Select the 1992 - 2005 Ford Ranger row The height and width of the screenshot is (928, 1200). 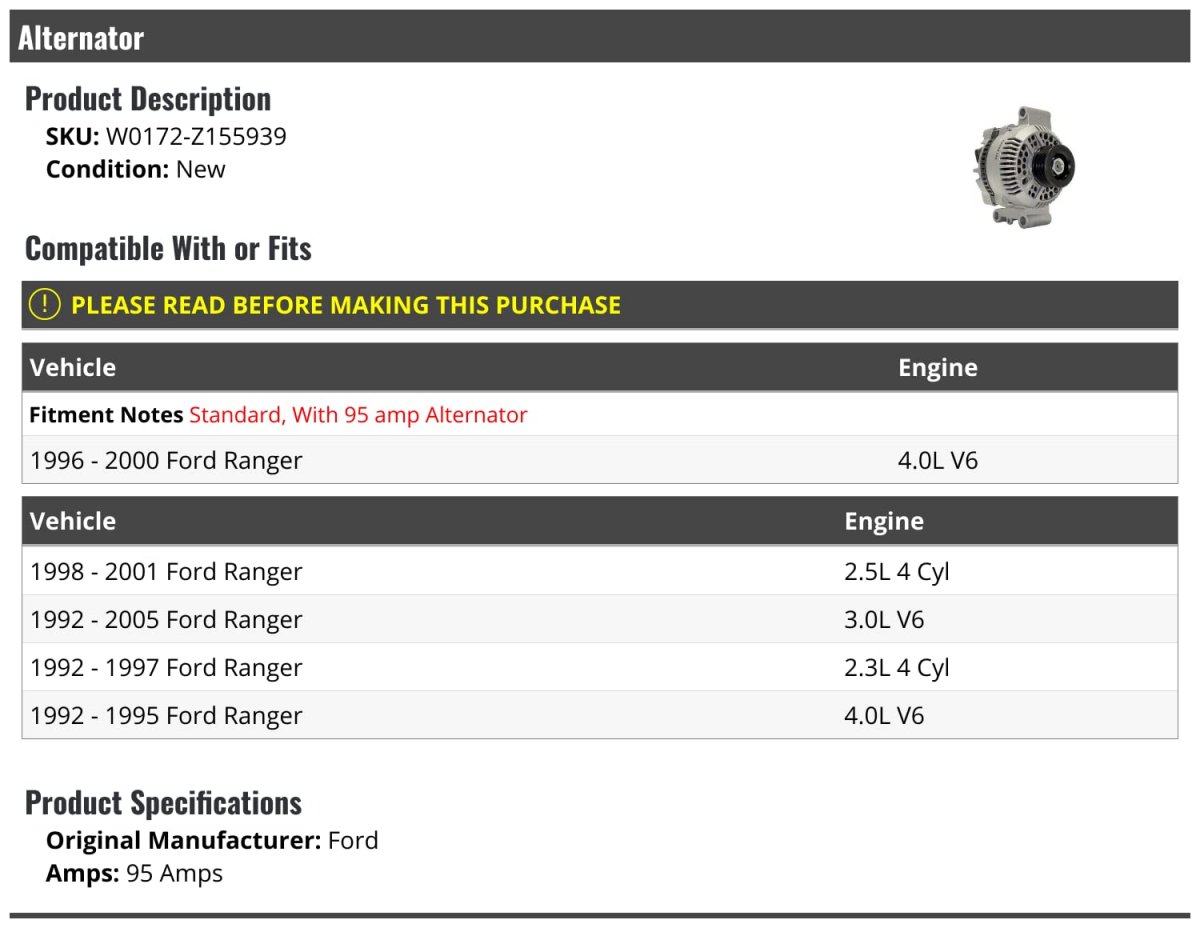tap(166, 620)
